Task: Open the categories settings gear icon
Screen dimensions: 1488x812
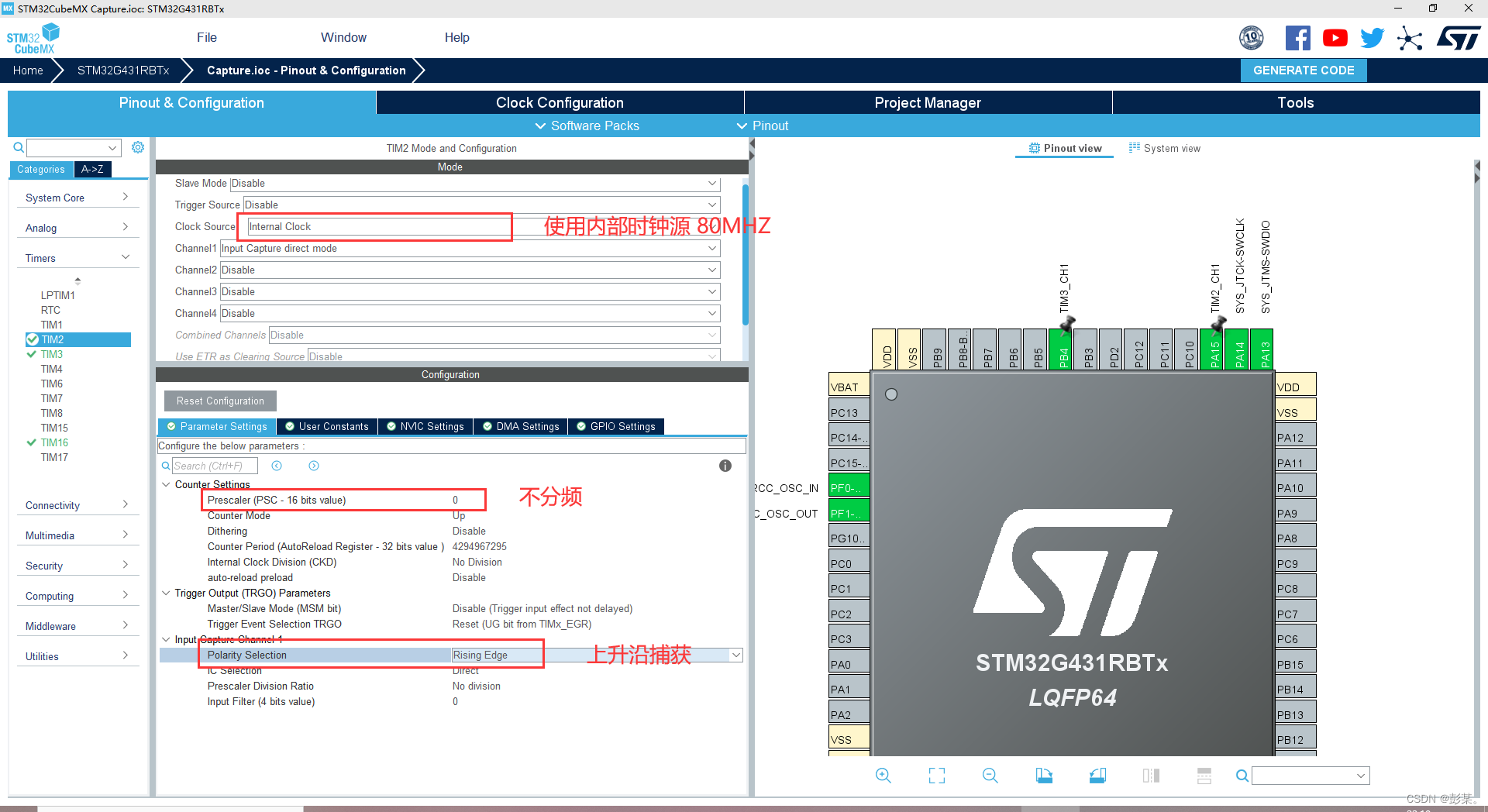Action: (x=138, y=147)
